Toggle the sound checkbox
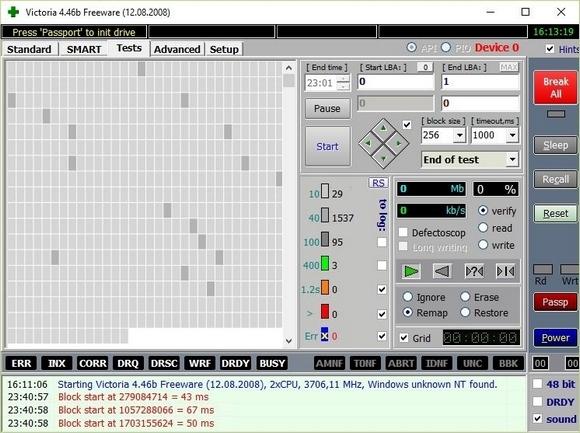The image size is (580, 433). click(x=537, y=419)
